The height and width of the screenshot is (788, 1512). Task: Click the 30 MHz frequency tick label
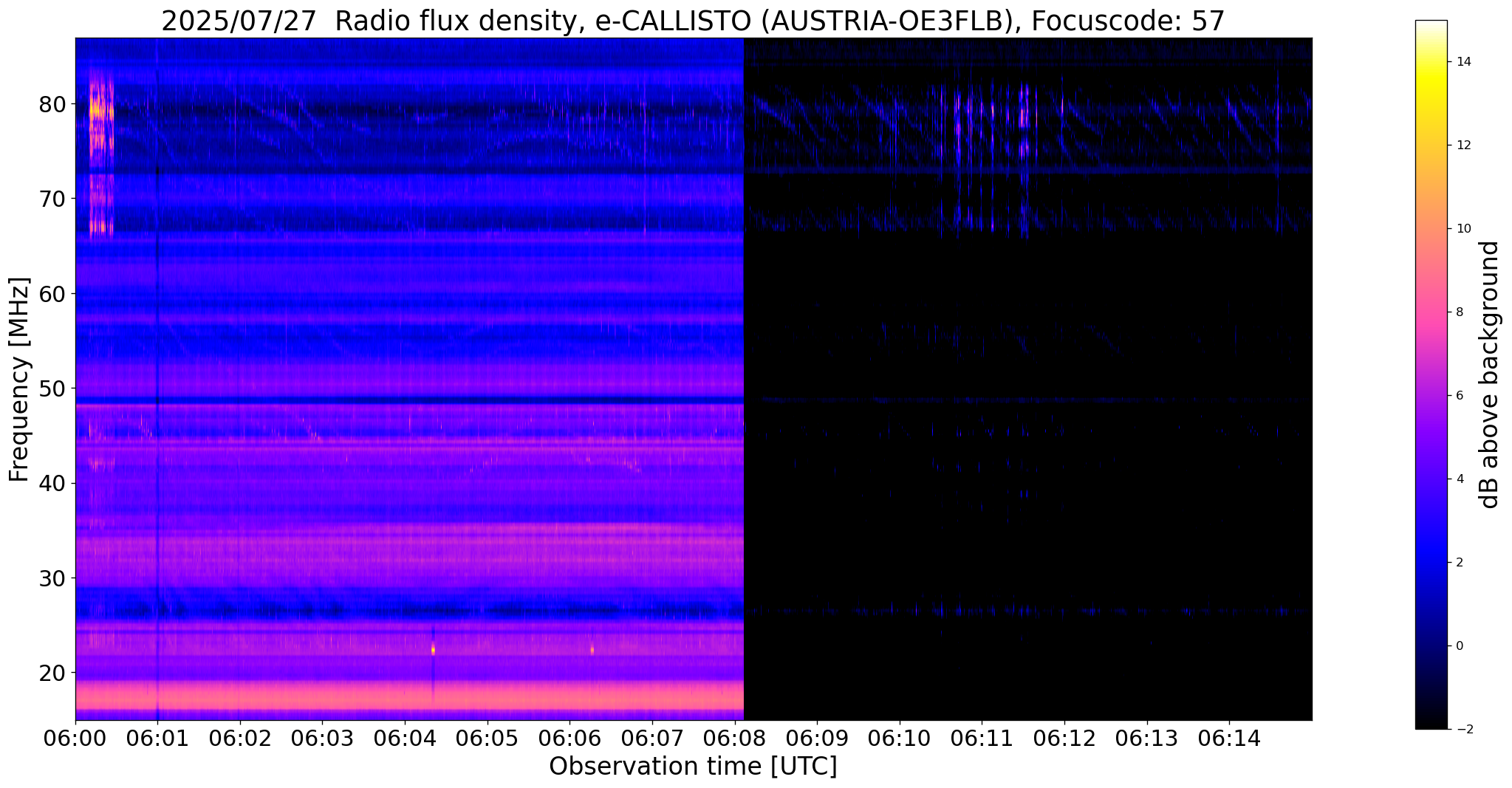coord(53,578)
